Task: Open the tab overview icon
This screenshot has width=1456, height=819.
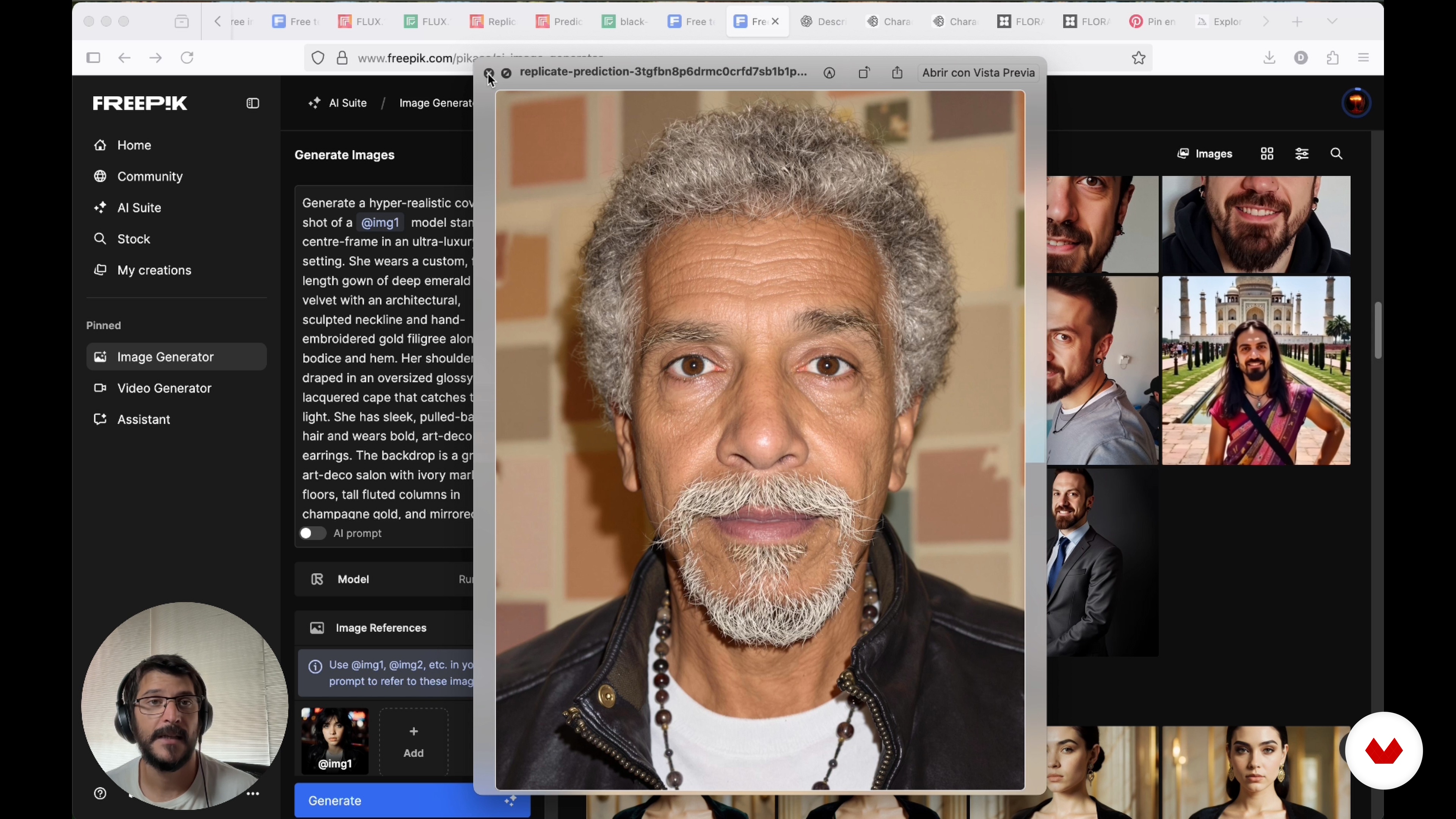Action: (182, 22)
